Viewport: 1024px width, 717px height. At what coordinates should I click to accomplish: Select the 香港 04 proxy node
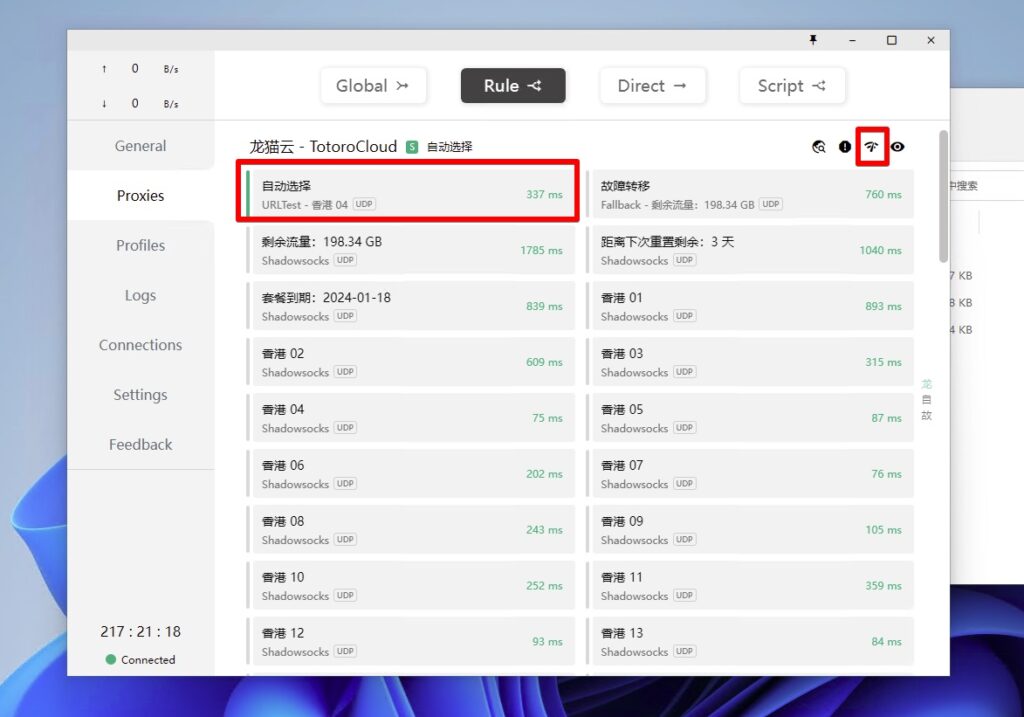[x=410, y=418]
